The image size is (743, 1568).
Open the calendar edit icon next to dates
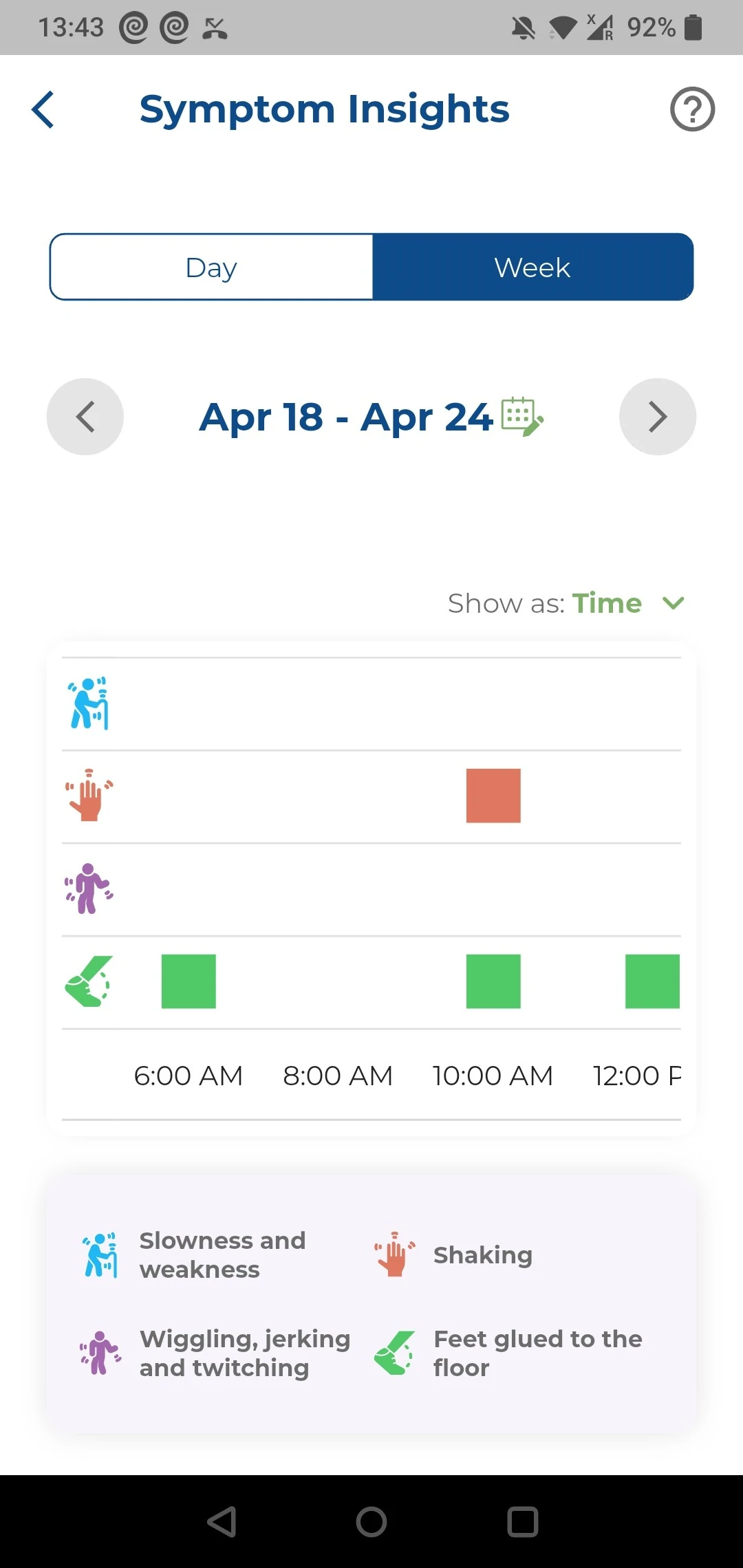tap(522, 417)
